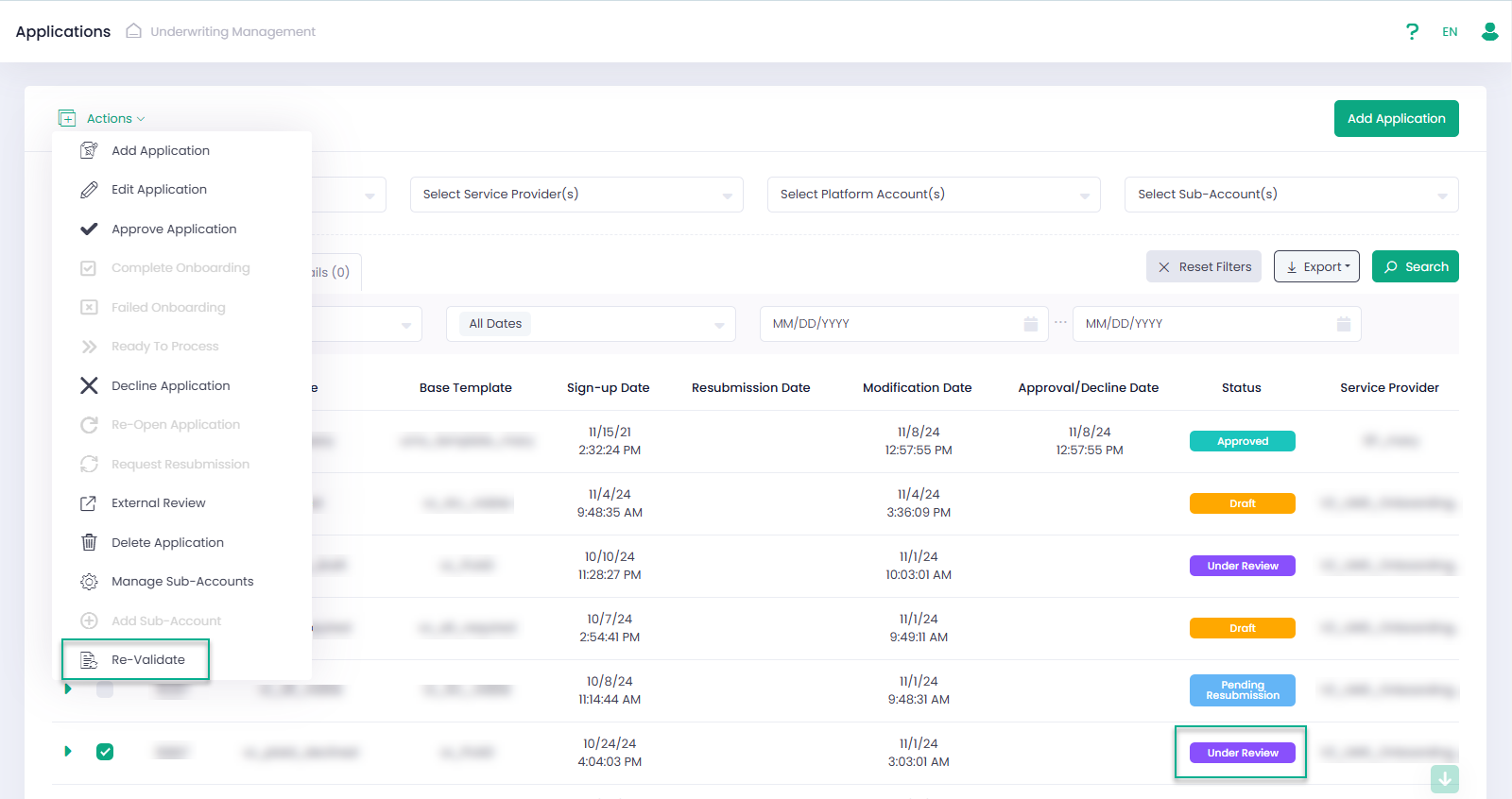Choose Re-Validate from the Actions menu
Image resolution: width=1512 pixels, height=799 pixels.
(147, 660)
